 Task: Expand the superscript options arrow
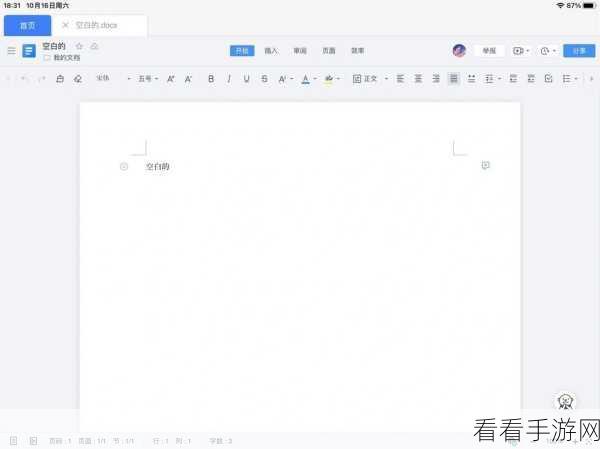292,79
